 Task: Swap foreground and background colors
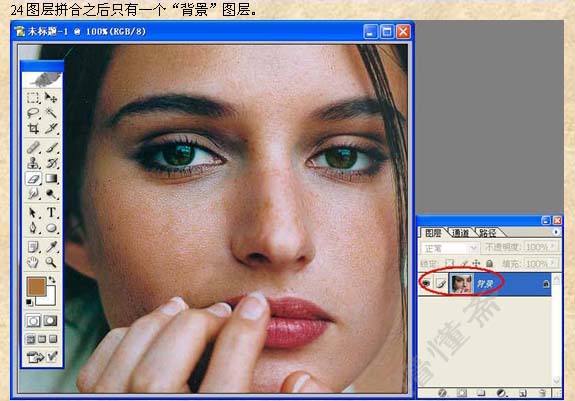pyautogui.click(x=52, y=280)
